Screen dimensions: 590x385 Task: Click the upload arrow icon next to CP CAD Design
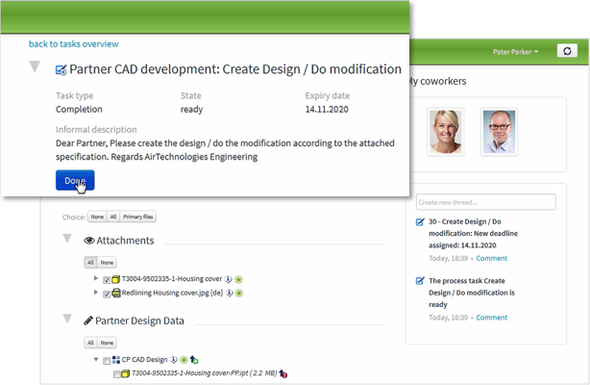194,360
